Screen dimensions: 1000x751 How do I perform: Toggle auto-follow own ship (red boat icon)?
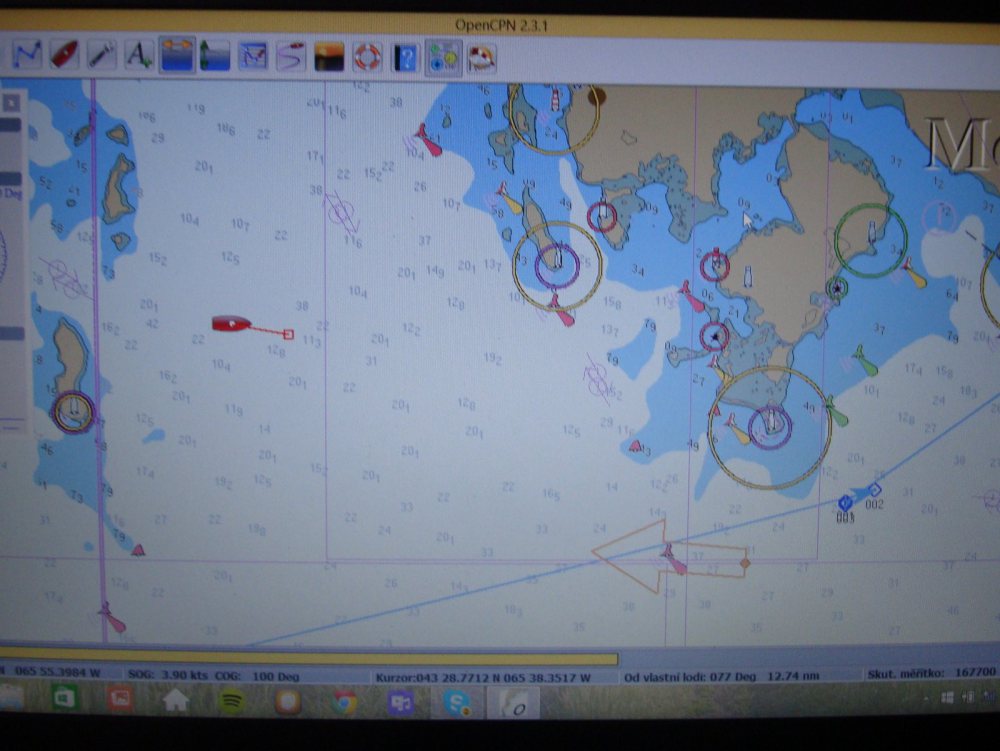click(x=65, y=54)
